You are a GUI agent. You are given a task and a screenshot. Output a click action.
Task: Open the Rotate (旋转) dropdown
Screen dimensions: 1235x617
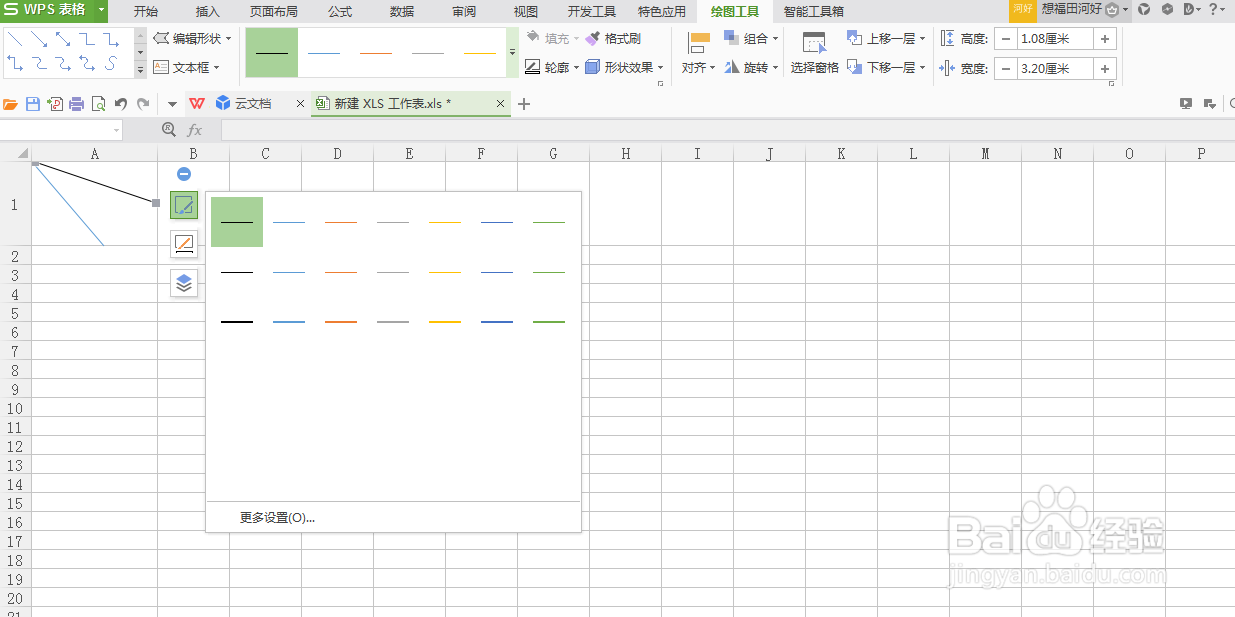coord(752,68)
